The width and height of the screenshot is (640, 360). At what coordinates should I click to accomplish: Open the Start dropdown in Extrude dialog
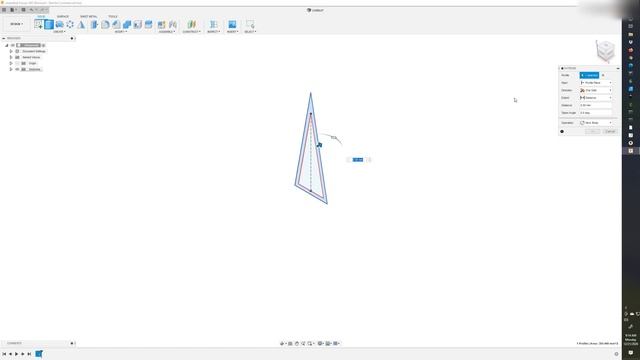596,83
